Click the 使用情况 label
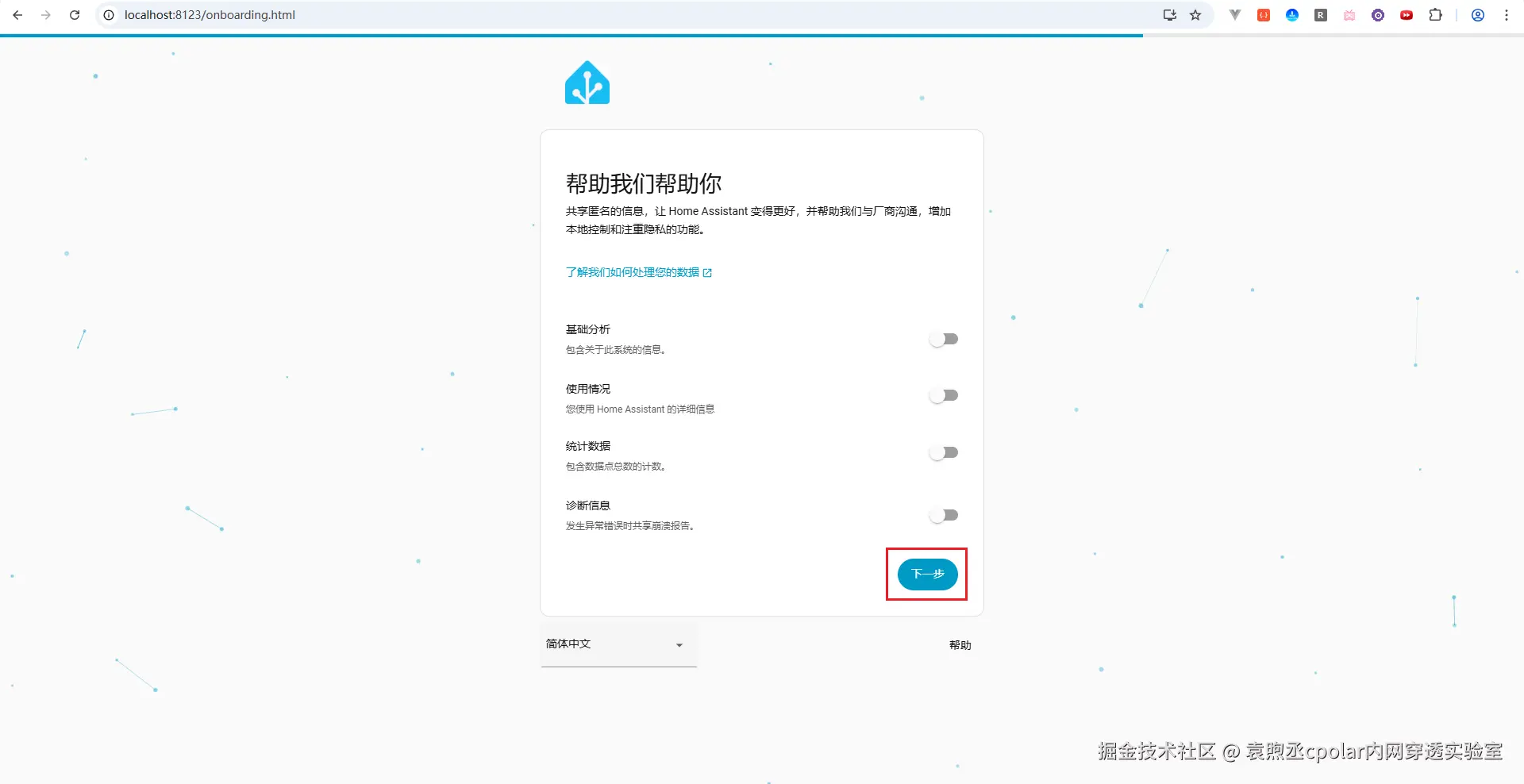 (588, 389)
